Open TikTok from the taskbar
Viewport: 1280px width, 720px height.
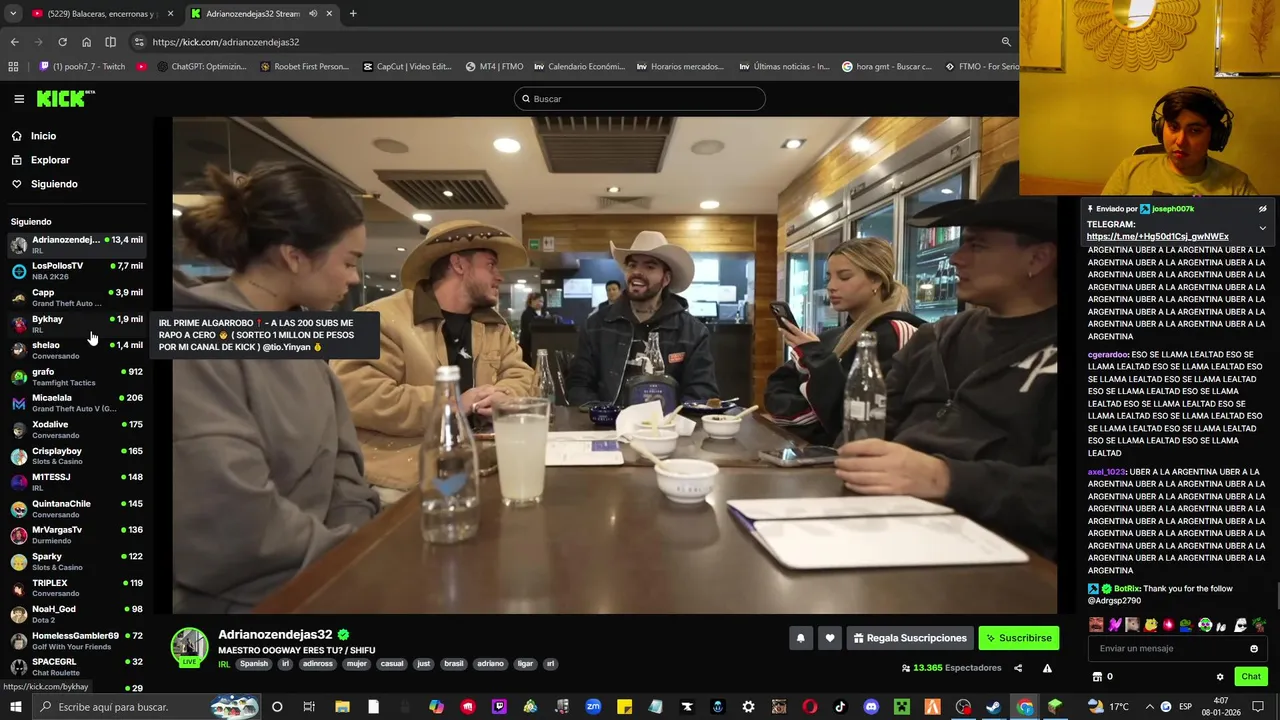[x=840, y=707]
